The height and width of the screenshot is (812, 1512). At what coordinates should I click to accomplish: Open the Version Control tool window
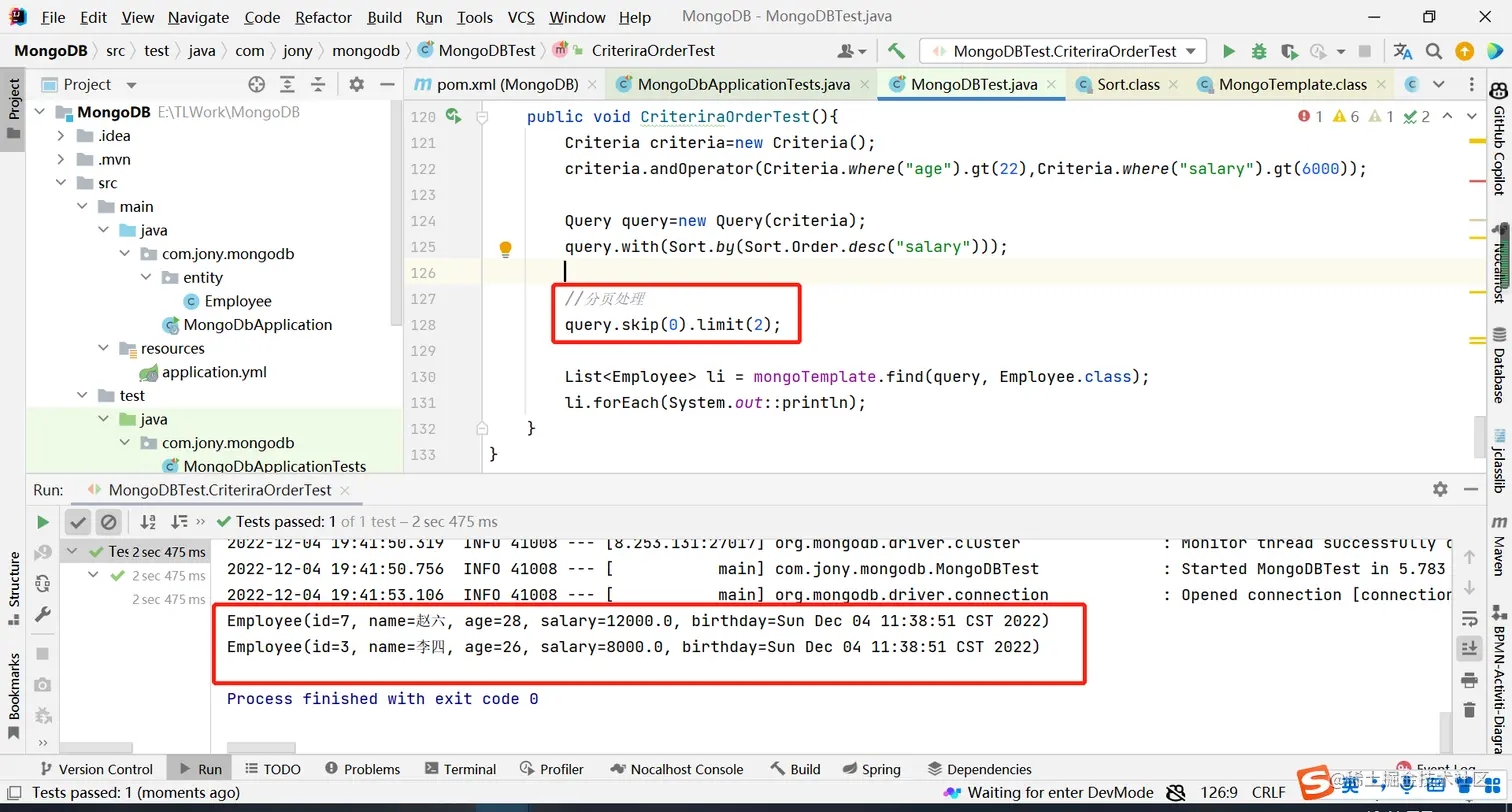pyautogui.click(x=96, y=769)
